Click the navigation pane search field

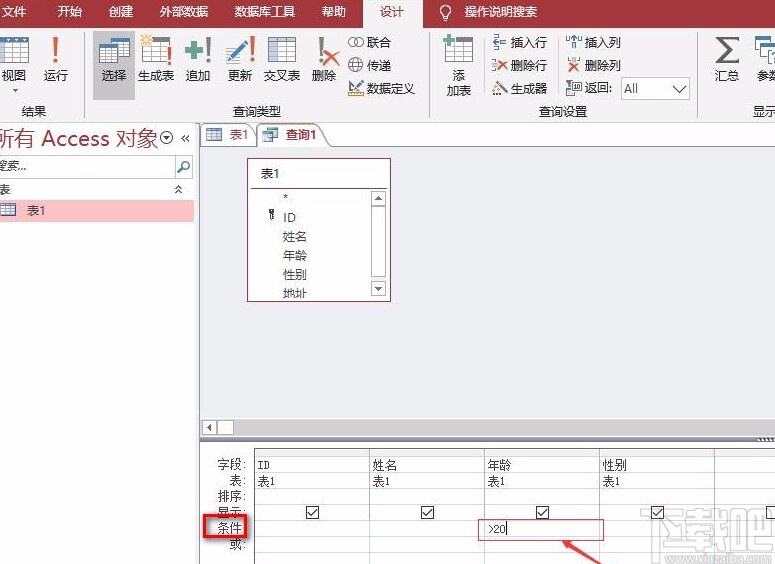pyautogui.click(x=86, y=167)
